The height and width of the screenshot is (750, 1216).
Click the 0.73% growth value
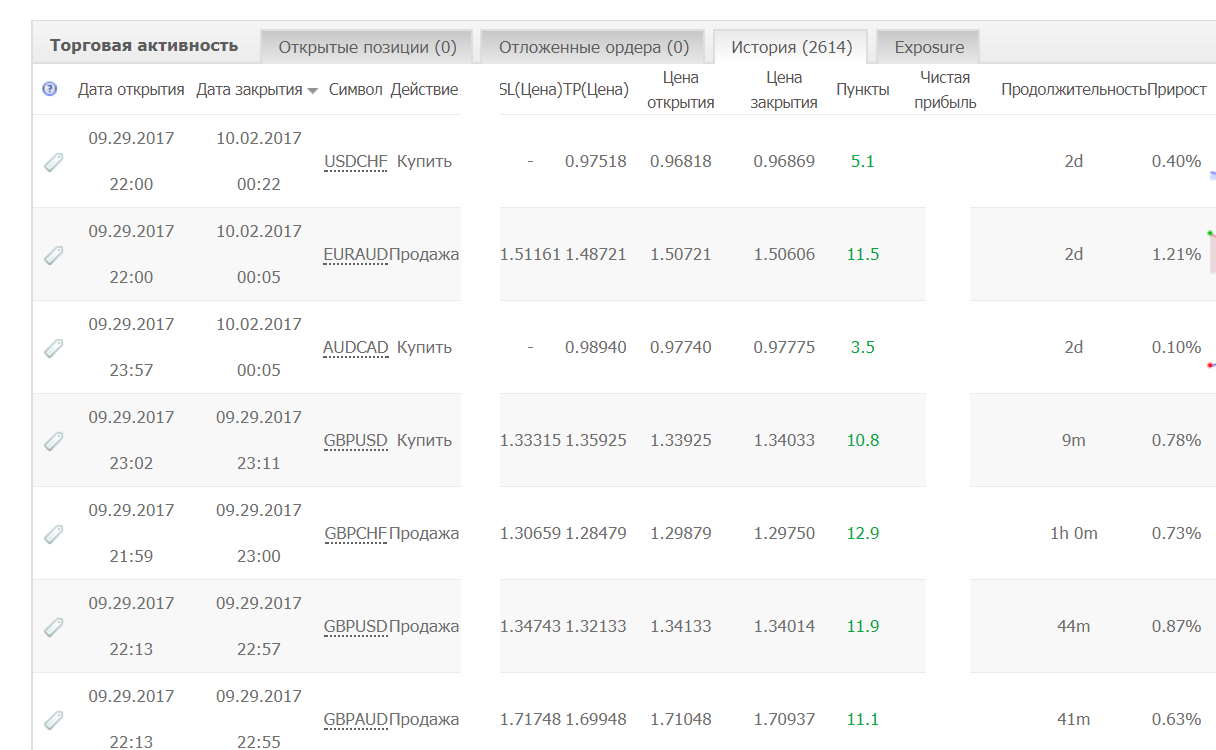point(1177,533)
